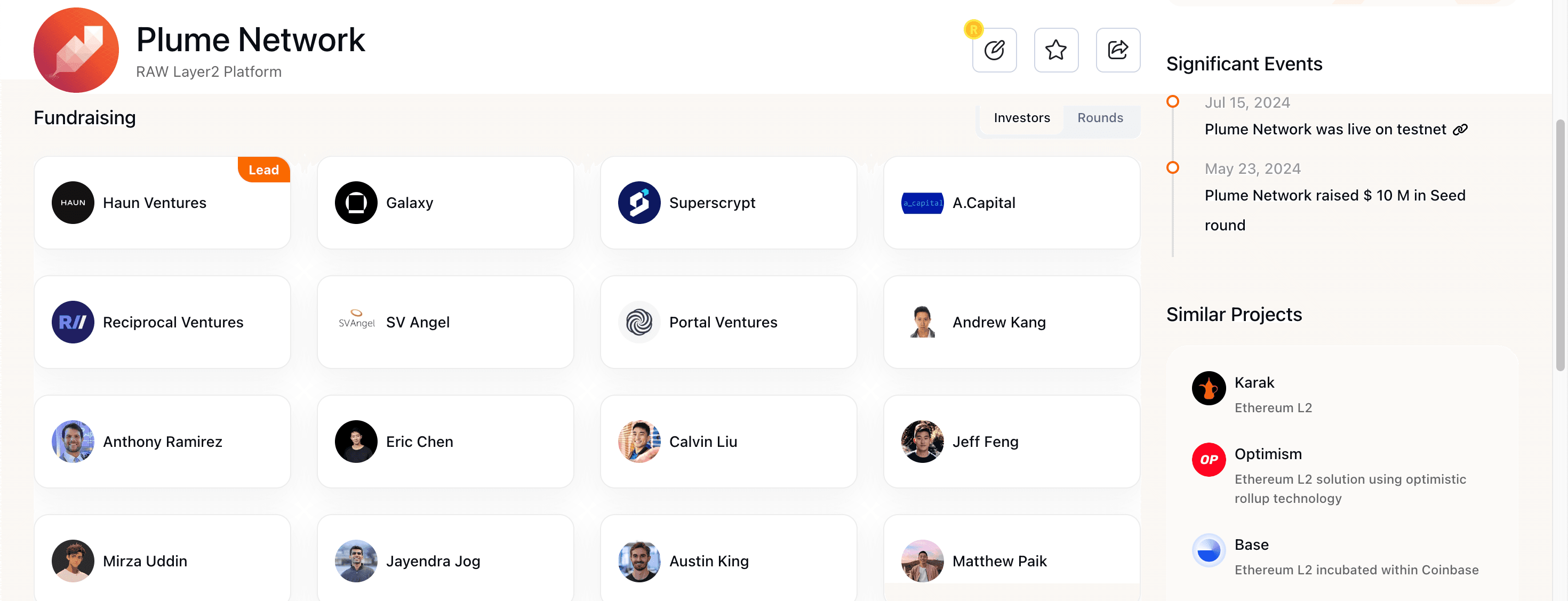Screen dimensions: 1568x601
Task: Click the Plume Network logo
Action: click(x=76, y=50)
